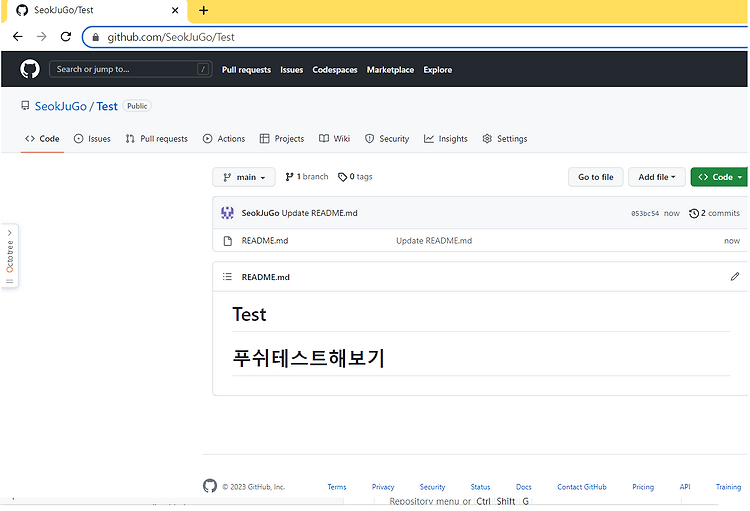Click the GitHub Octocat logo in header
The width and height of the screenshot is (750, 511).
coord(30,69)
